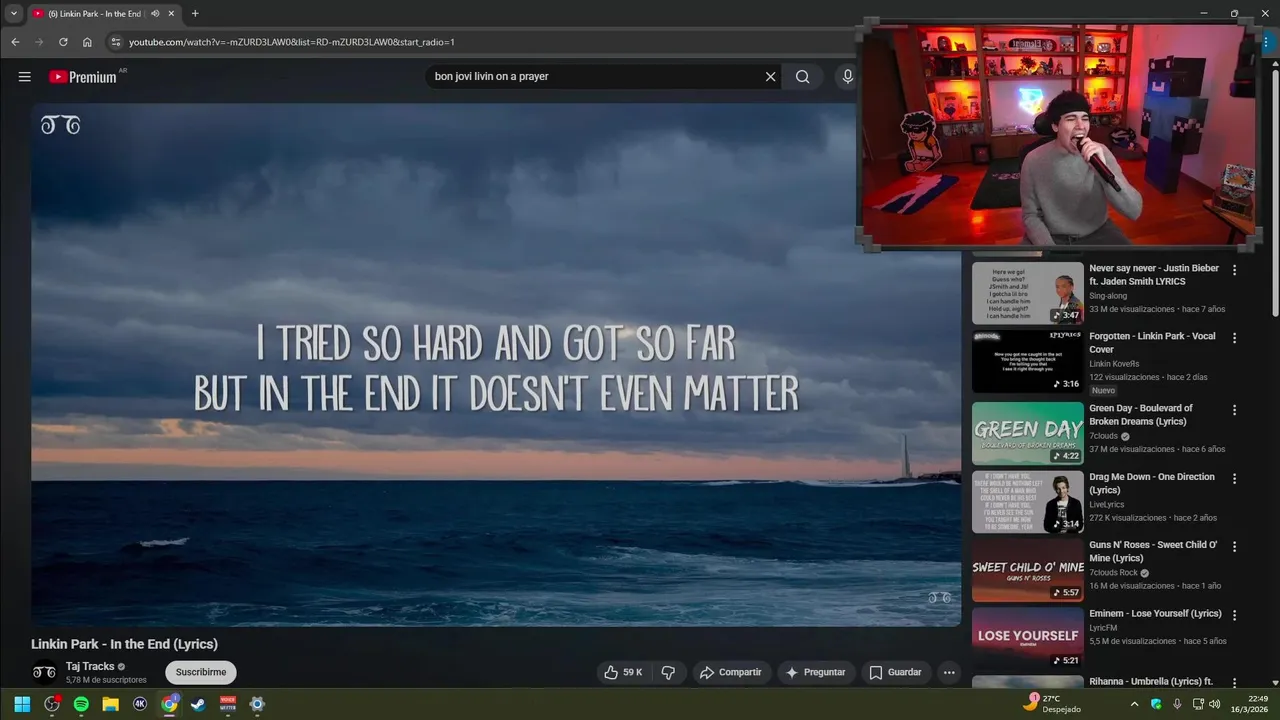Open 4K Downloader from the taskbar
The width and height of the screenshot is (1280, 720).
point(140,704)
